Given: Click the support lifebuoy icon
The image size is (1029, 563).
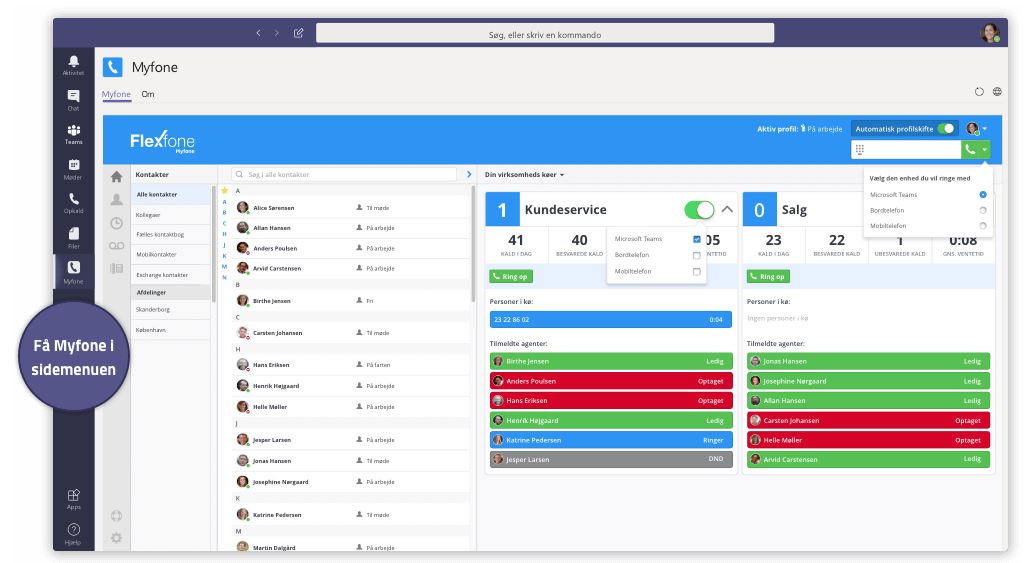Looking at the screenshot, I should tap(117, 516).
